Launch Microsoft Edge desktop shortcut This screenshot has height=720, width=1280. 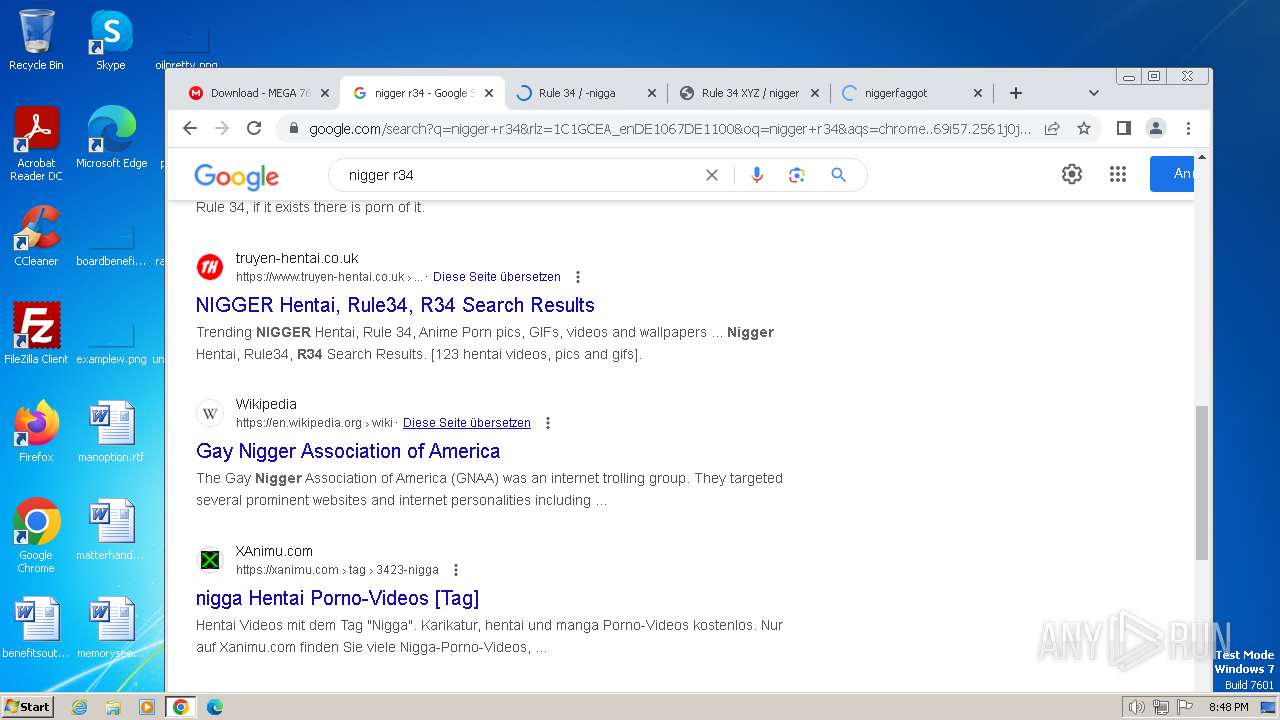pos(112,138)
